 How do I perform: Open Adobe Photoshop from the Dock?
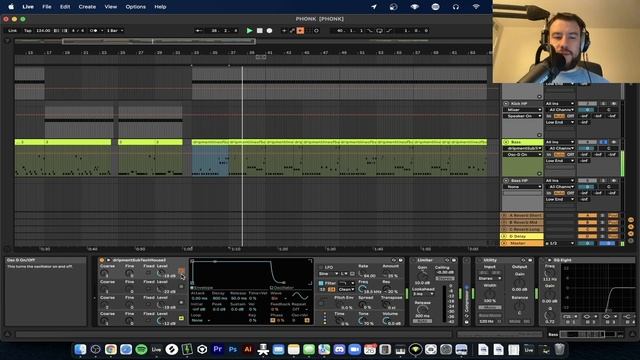(x=233, y=349)
